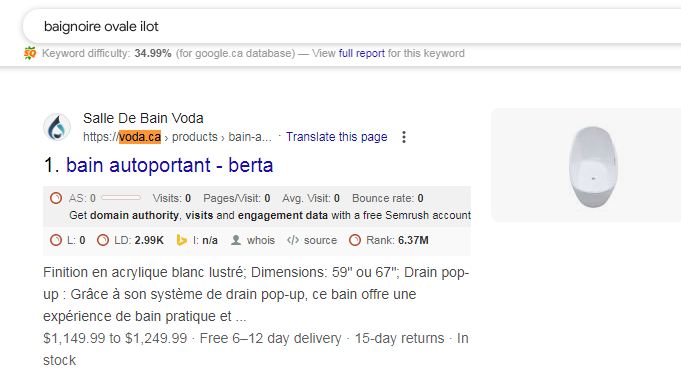Click the Rank 6.37M value

click(x=413, y=240)
